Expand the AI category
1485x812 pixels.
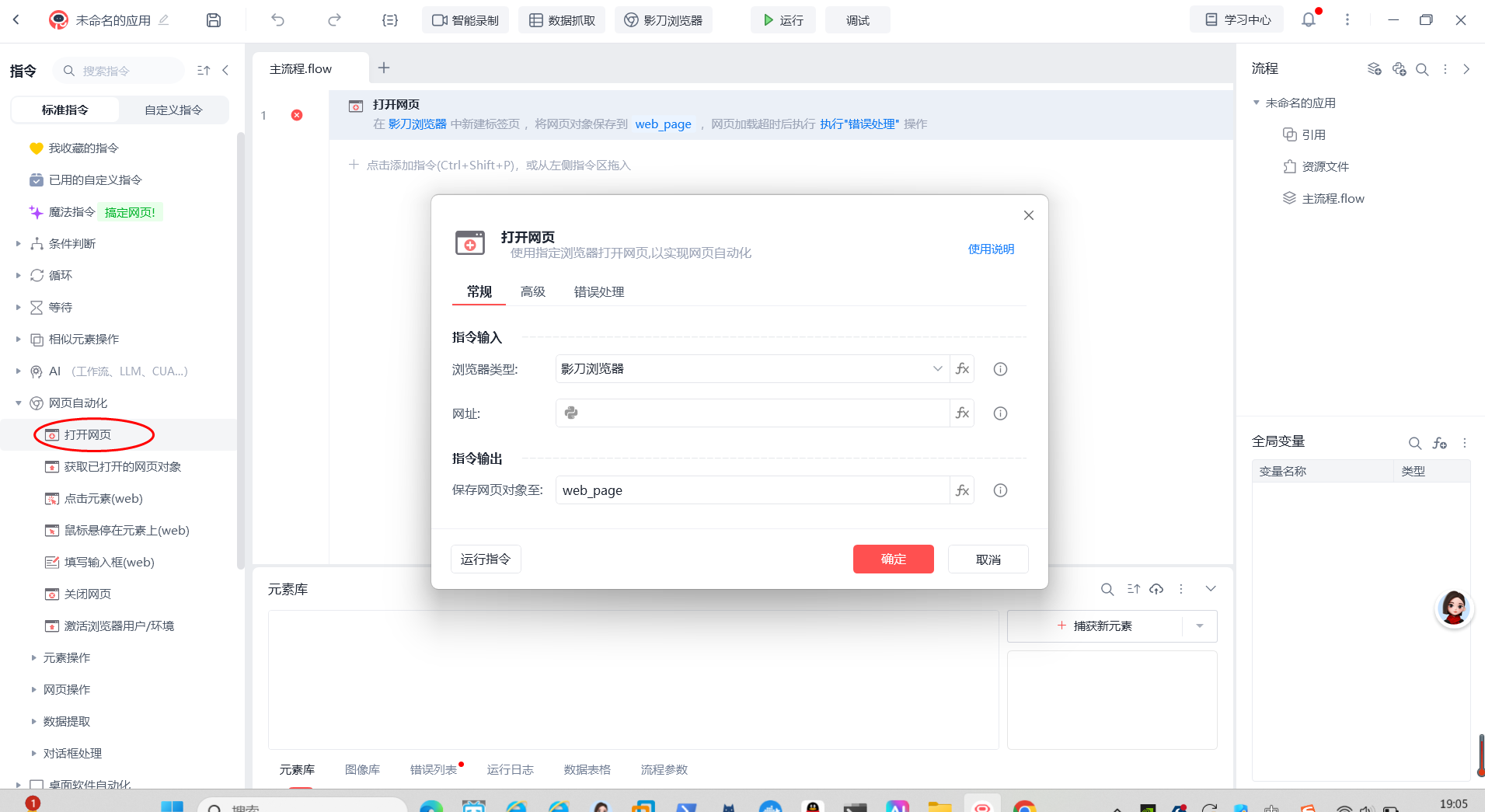[x=18, y=371]
